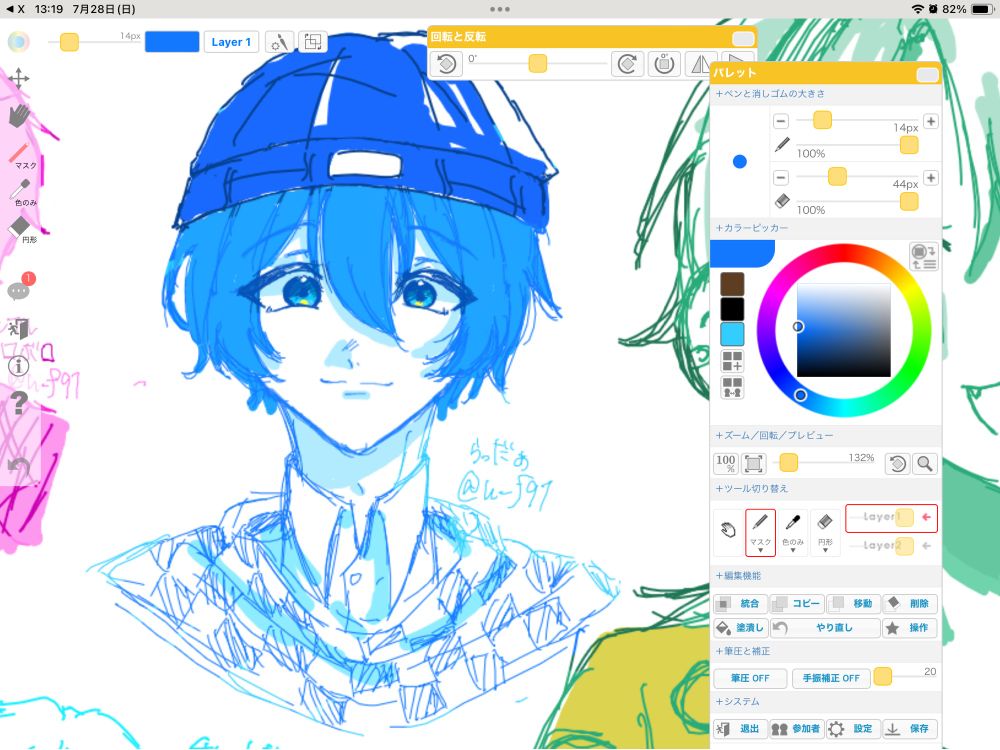
Task: Collapse the 筆圧と補正 section
Action: (x=743, y=651)
